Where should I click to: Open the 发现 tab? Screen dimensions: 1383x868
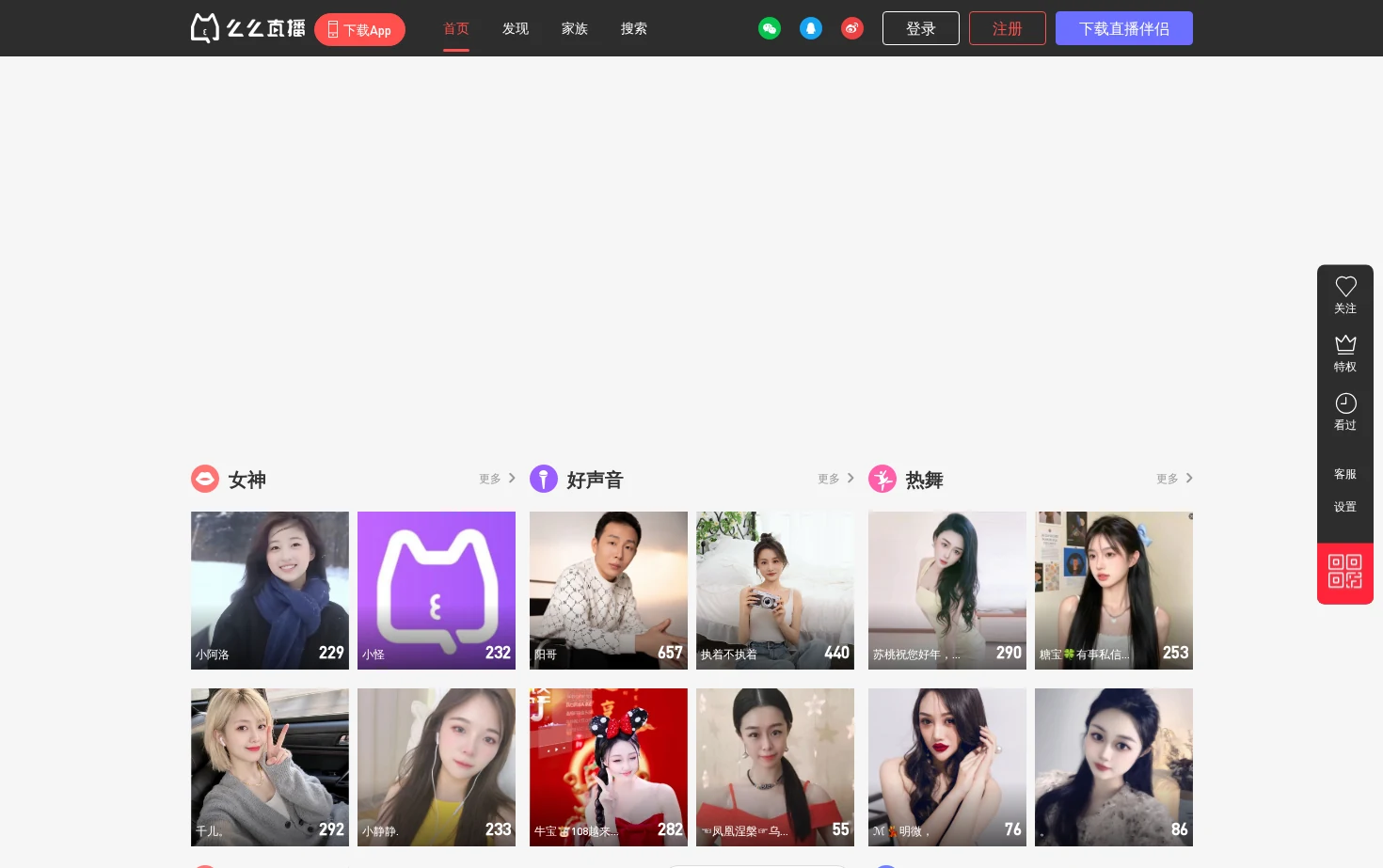click(516, 28)
